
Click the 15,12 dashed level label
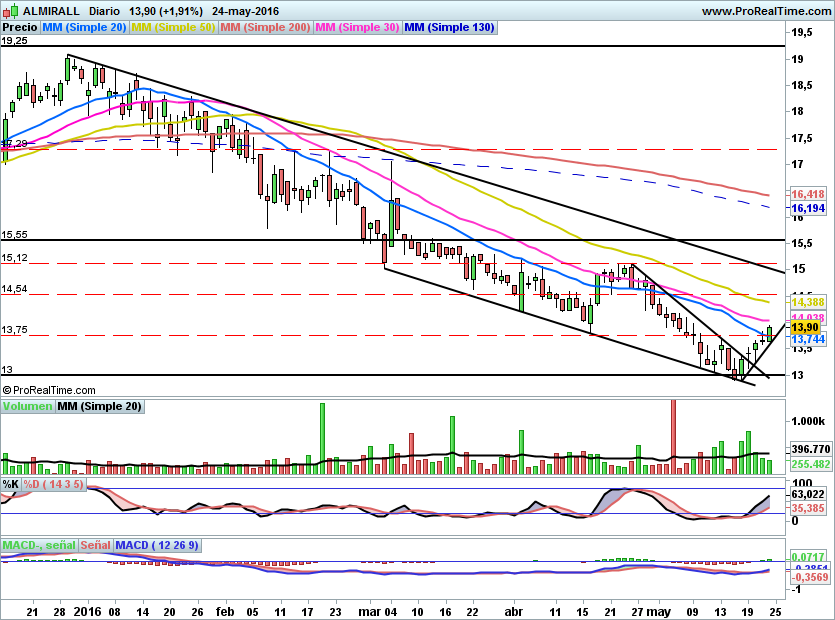tap(14, 258)
